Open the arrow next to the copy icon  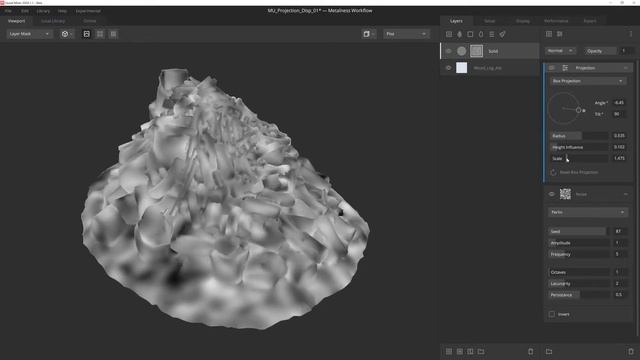coord(373,34)
